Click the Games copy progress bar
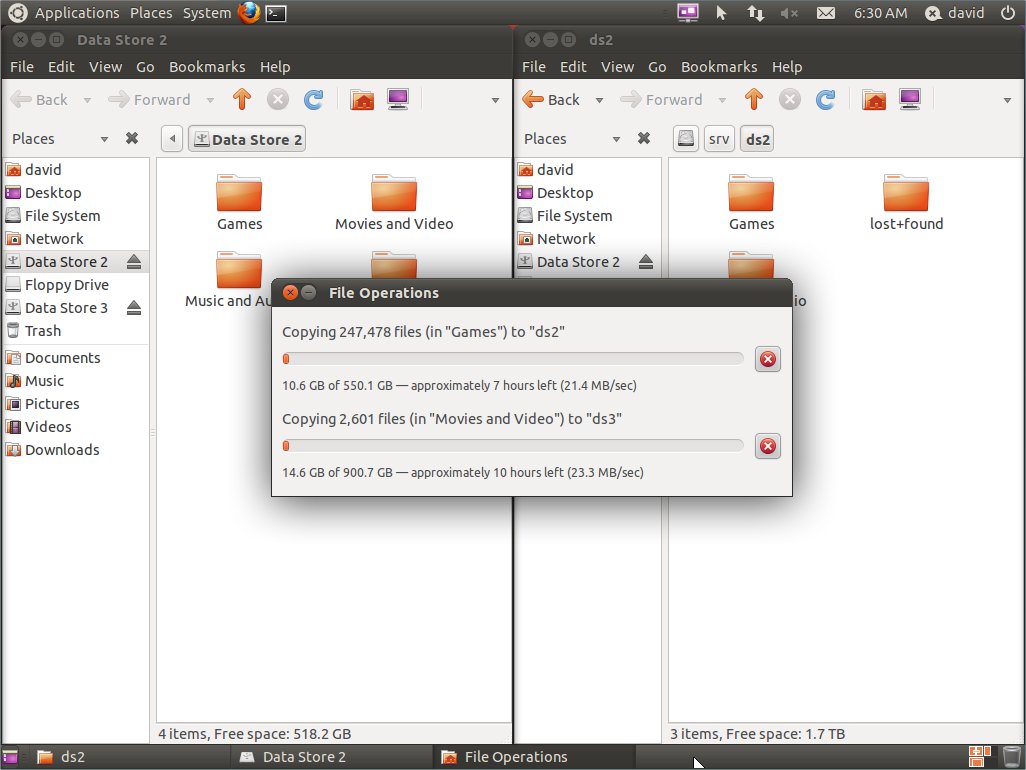This screenshot has width=1026, height=770. [x=513, y=359]
